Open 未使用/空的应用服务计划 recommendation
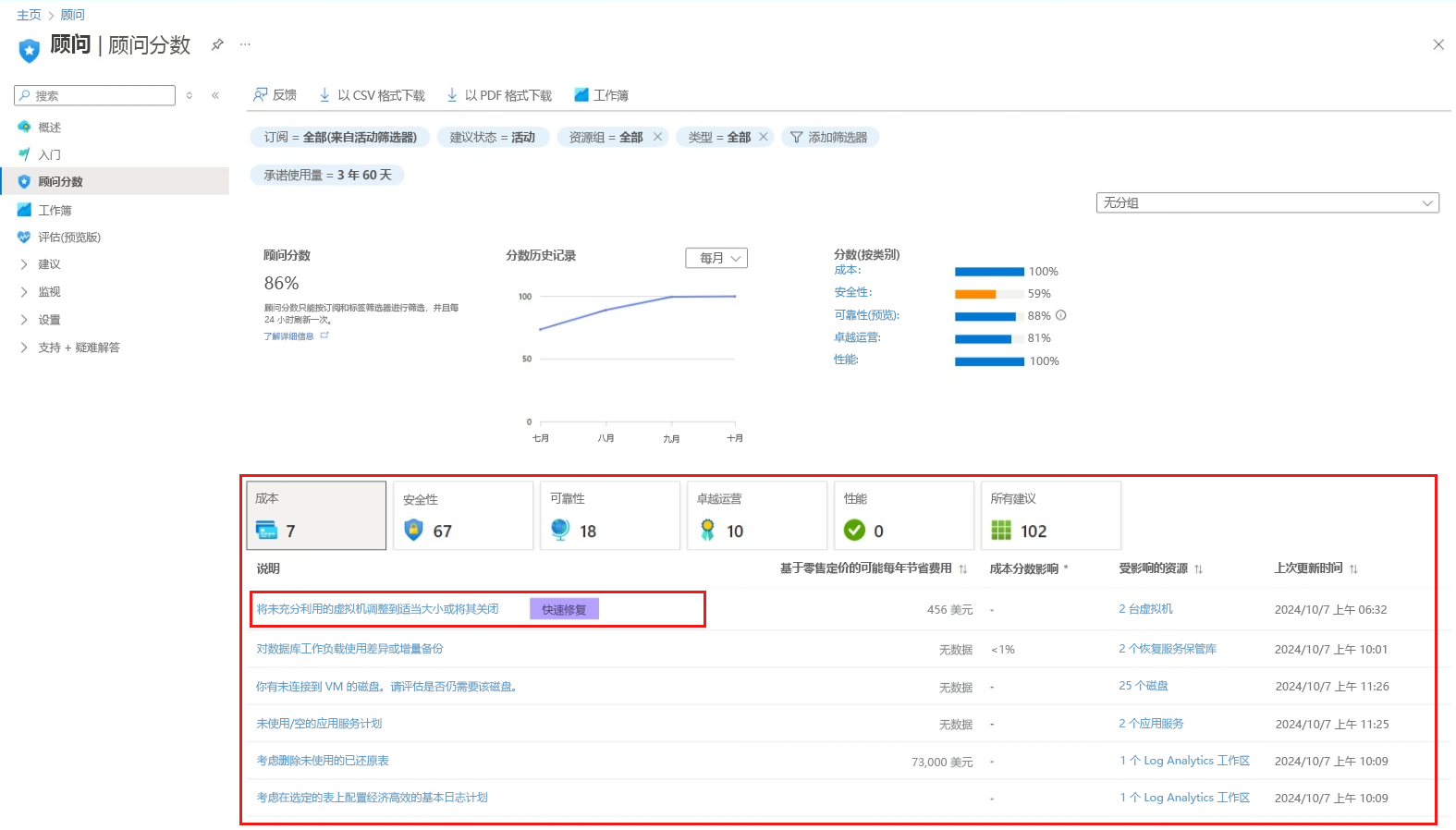The image size is (1456, 830). 319,724
